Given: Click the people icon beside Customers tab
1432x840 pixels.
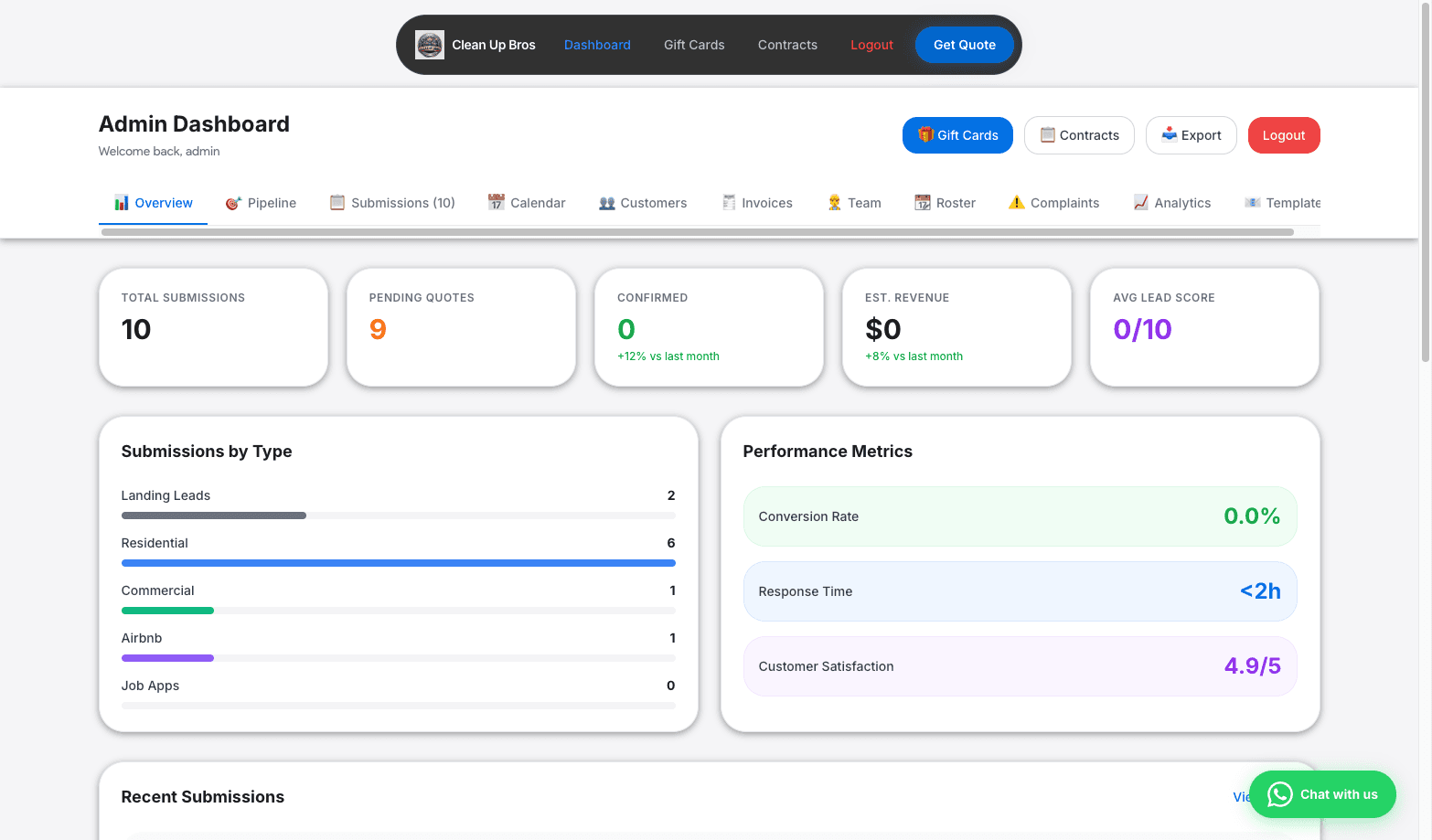Looking at the screenshot, I should [607, 203].
